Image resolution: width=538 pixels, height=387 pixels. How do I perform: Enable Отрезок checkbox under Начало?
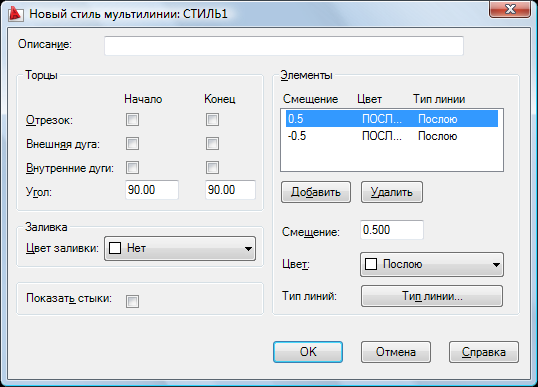coord(132,120)
